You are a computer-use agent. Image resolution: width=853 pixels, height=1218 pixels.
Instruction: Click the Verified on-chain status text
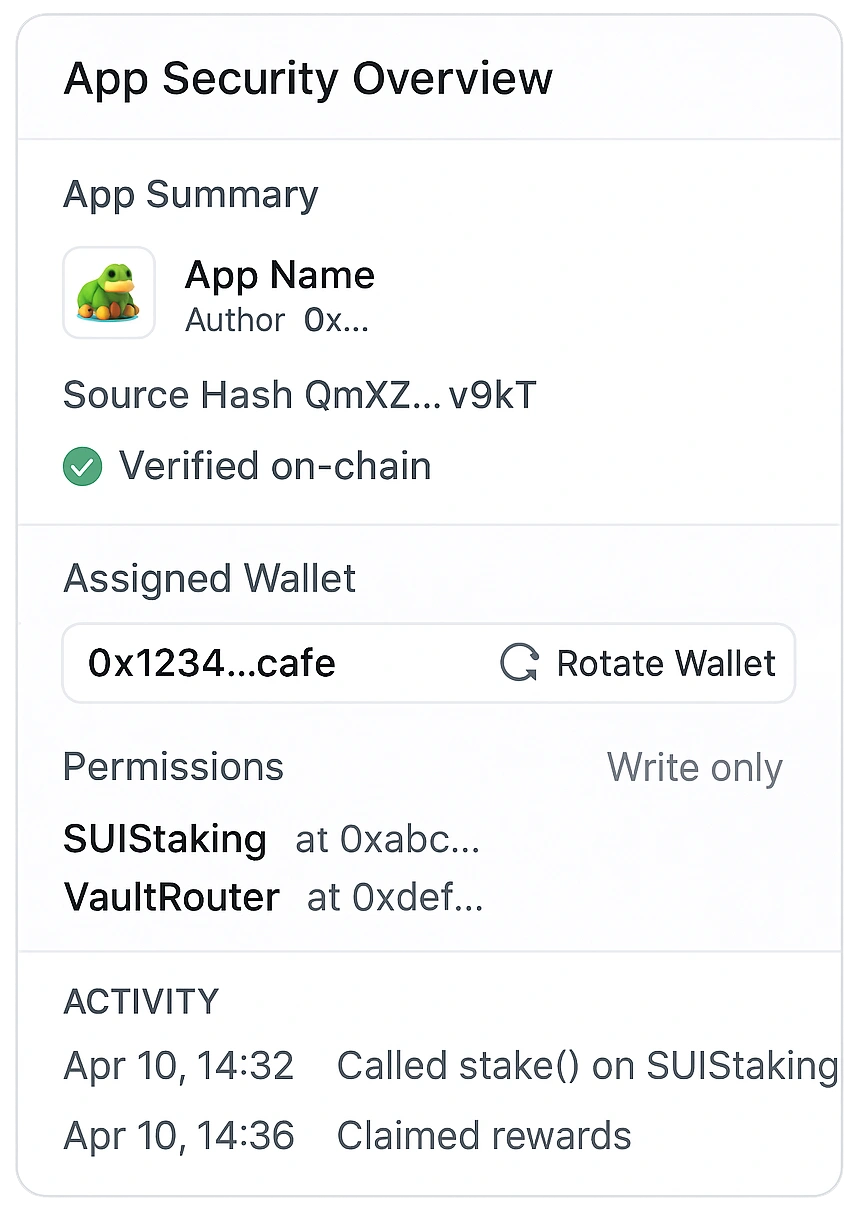coord(275,466)
